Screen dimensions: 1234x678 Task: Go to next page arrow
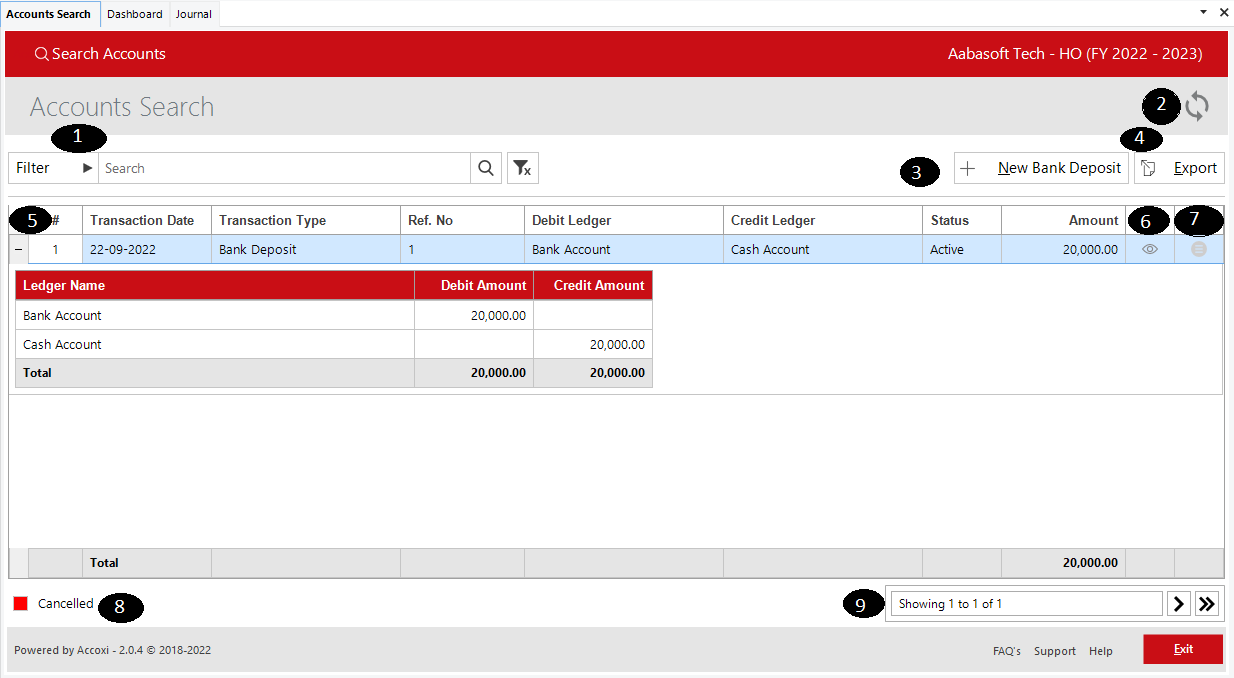[1179, 603]
